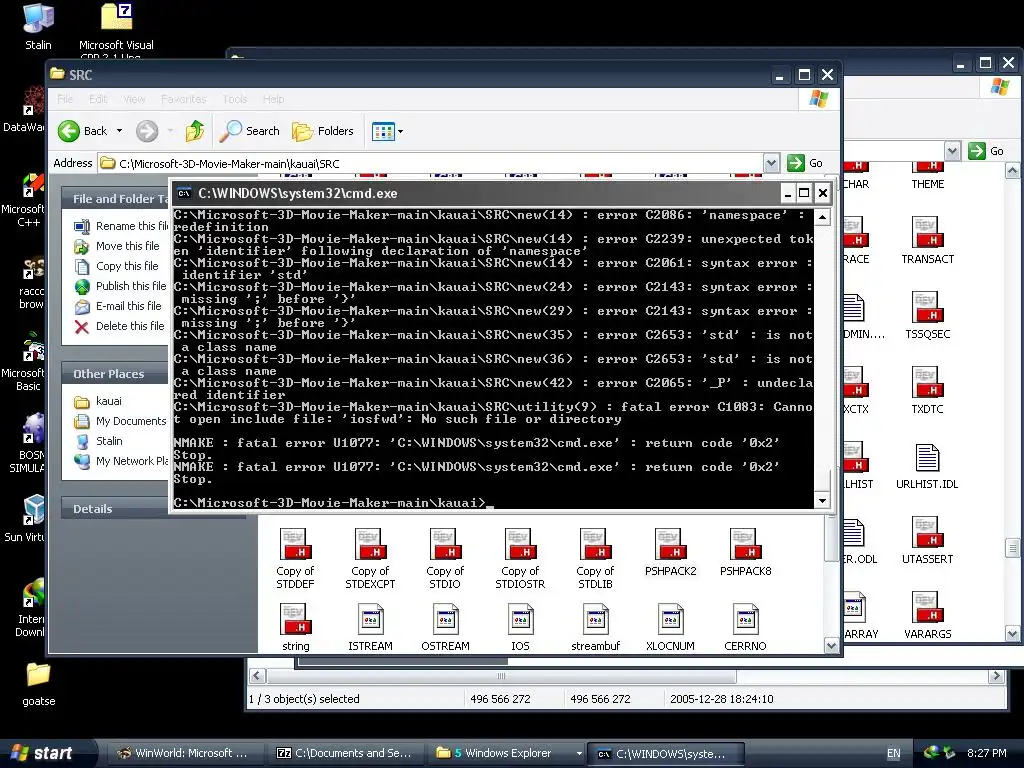This screenshot has height=768, width=1024.
Task: Expand address dropdown in back explorer window
Action: [x=952, y=152]
